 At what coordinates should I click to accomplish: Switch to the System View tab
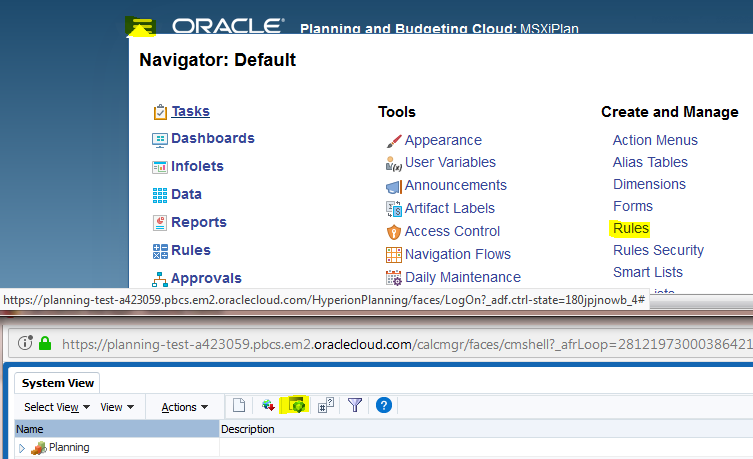(x=57, y=383)
